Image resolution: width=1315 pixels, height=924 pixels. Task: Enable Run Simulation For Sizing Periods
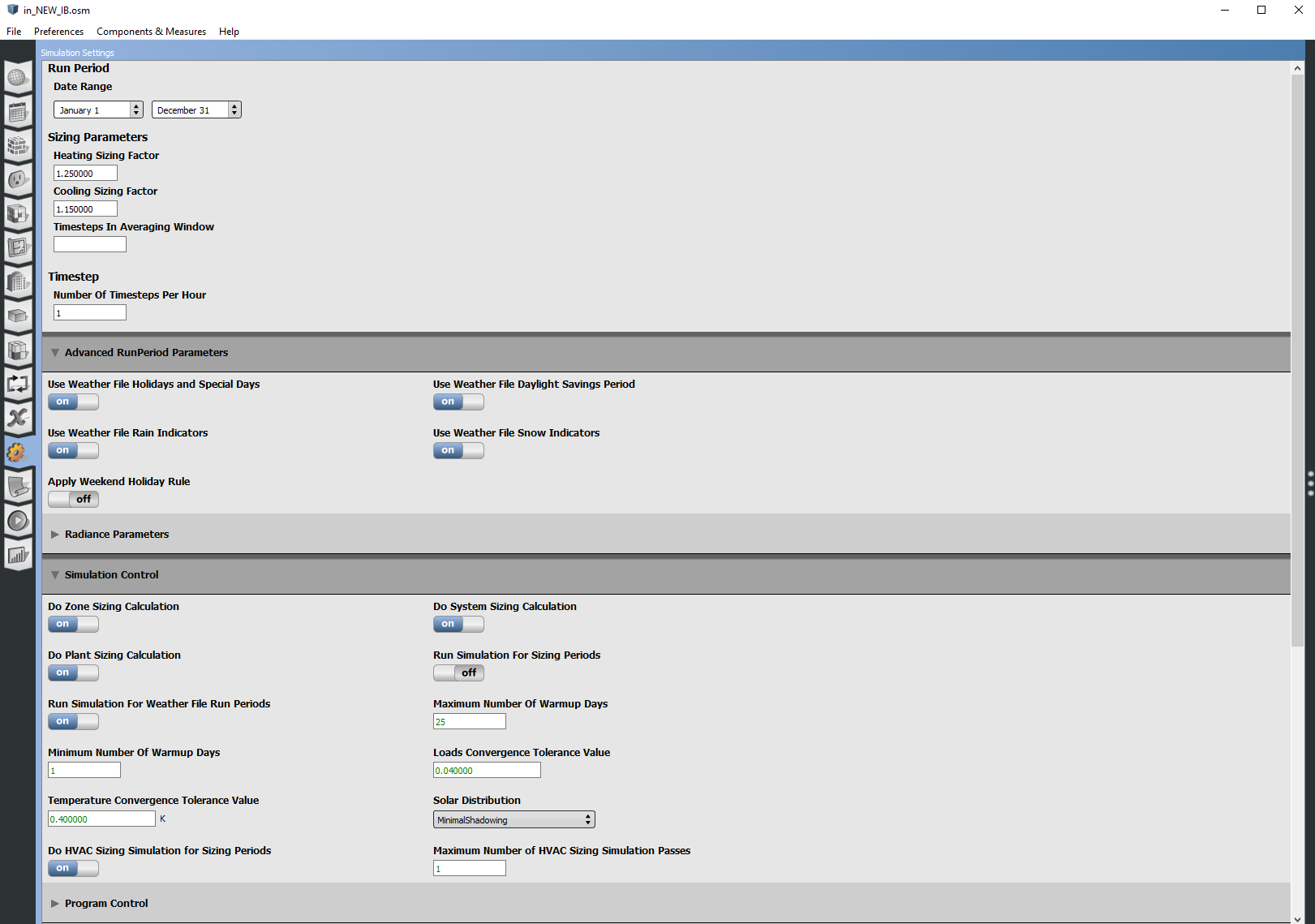458,673
